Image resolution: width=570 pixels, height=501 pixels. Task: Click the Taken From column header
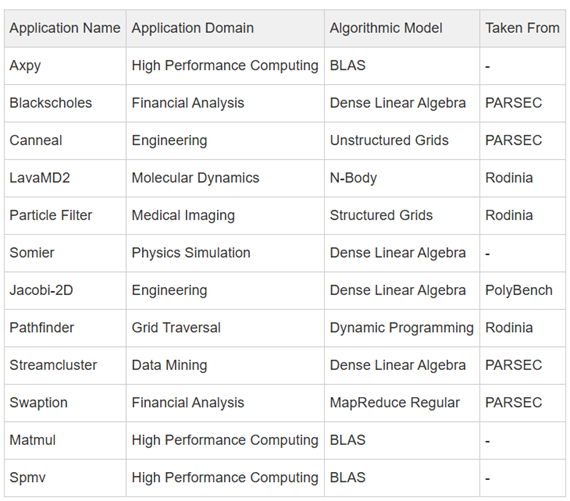(522, 28)
